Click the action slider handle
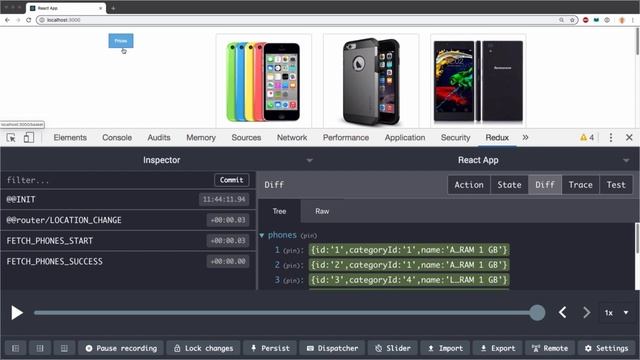 coord(537,313)
